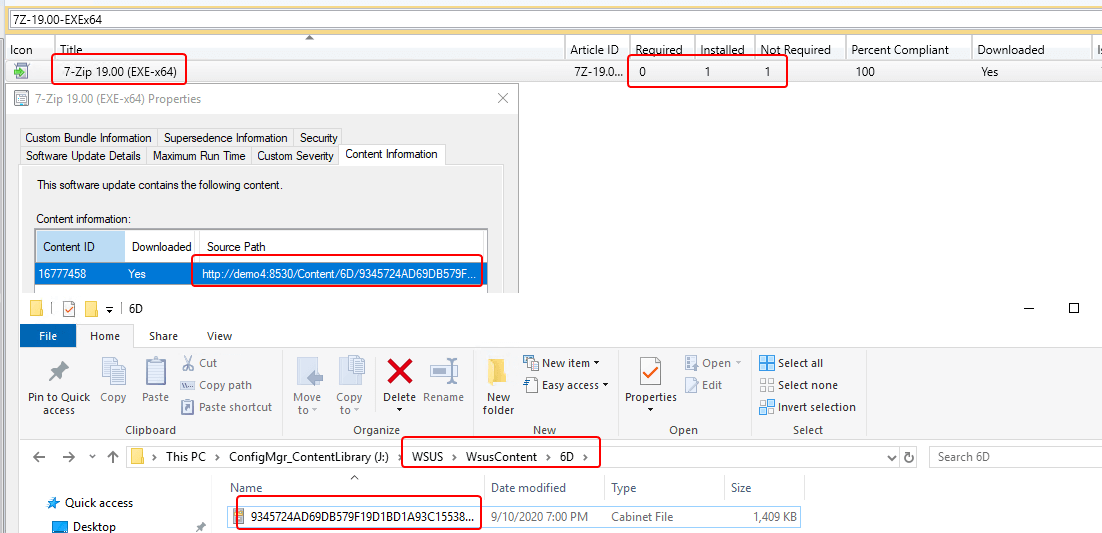This screenshot has height=533, width=1102.
Task: Click the Paste icon in ribbon
Action: click(x=155, y=372)
